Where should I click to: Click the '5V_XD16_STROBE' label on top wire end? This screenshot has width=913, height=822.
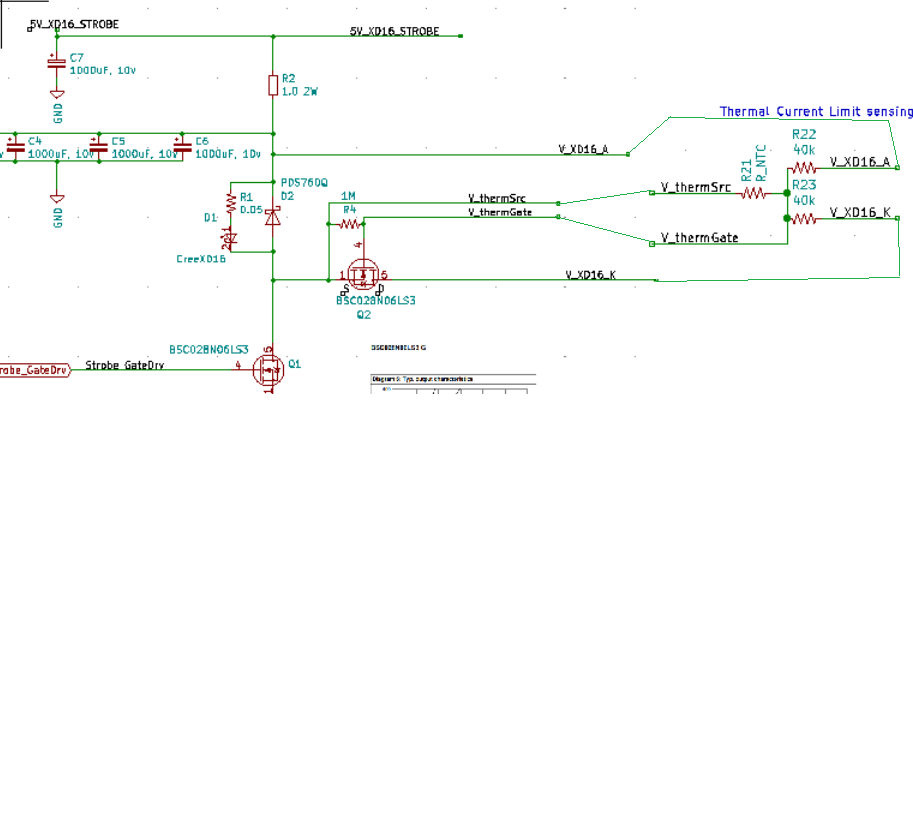394,31
